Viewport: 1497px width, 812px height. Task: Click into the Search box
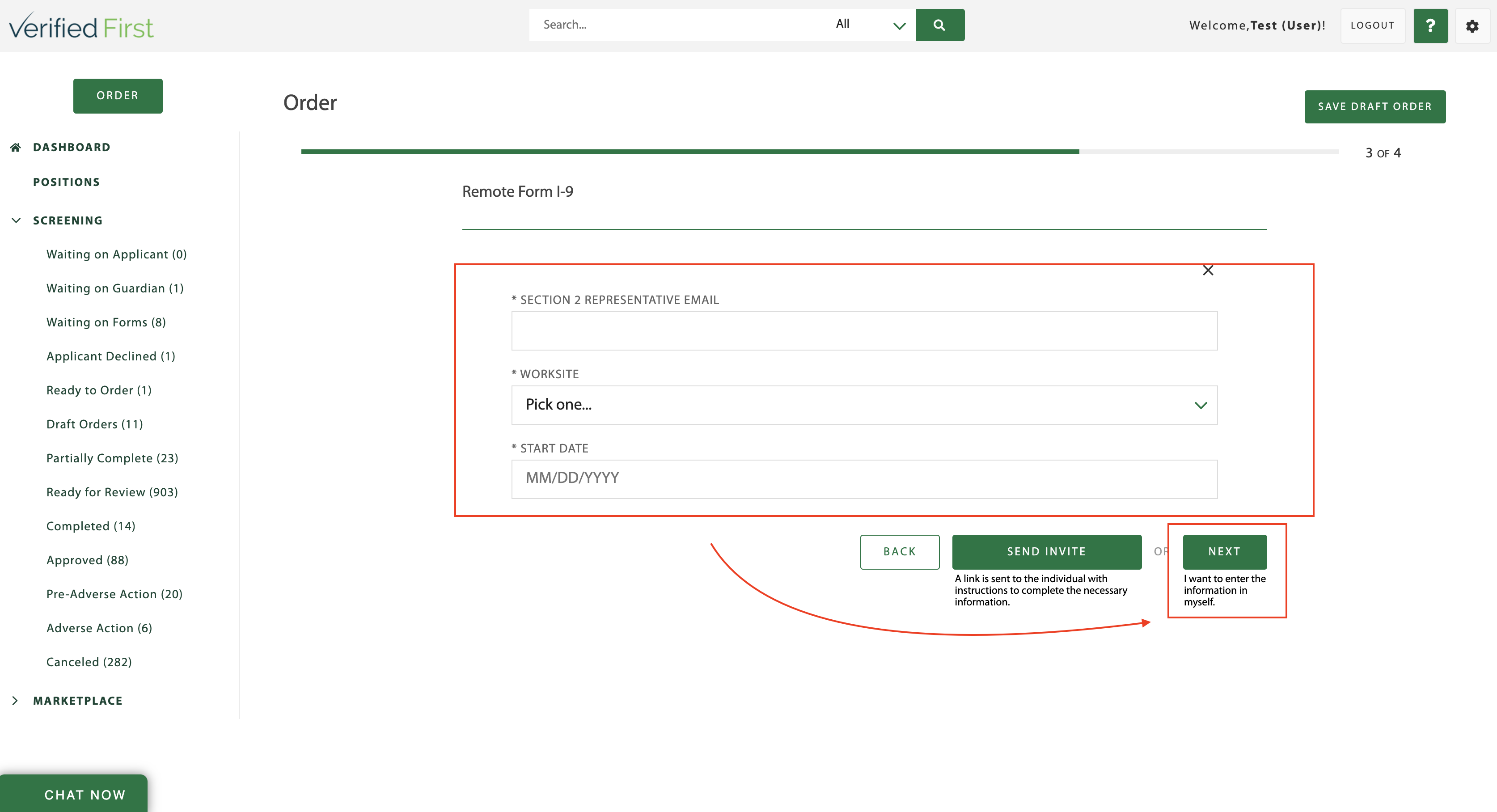[x=677, y=25]
